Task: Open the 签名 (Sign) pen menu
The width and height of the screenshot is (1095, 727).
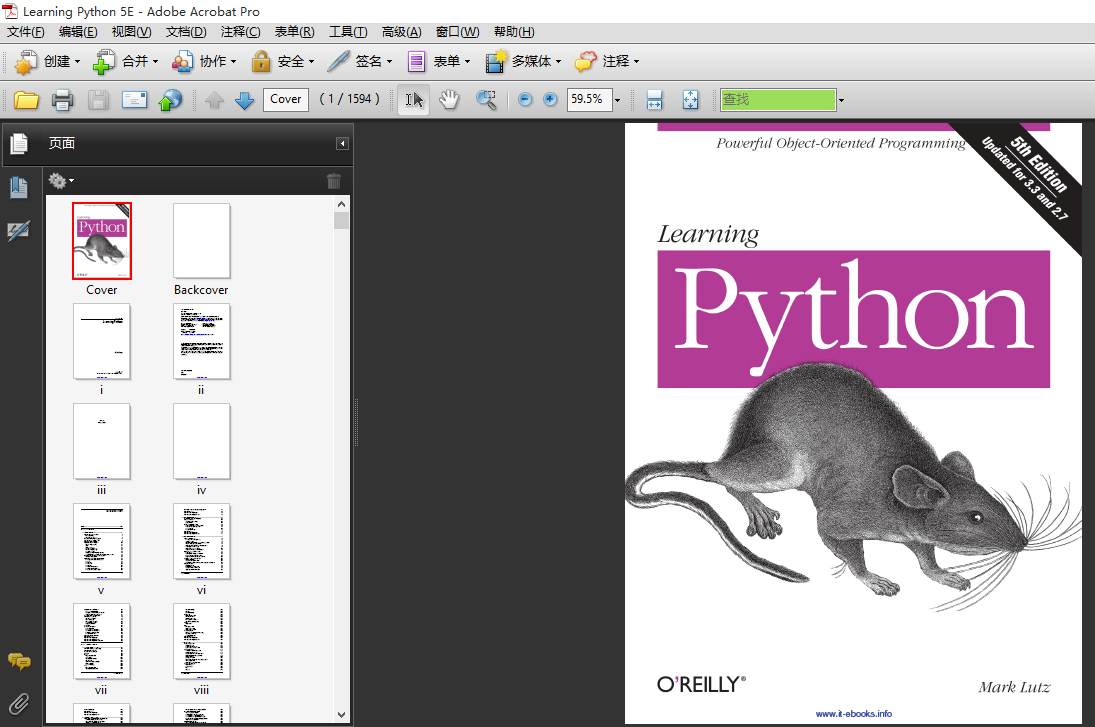Action: (x=360, y=61)
